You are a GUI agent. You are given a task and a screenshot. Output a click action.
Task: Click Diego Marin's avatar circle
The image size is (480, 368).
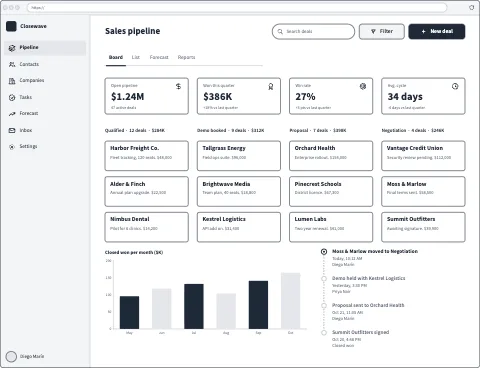pyautogui.click(x=11, y=356)
